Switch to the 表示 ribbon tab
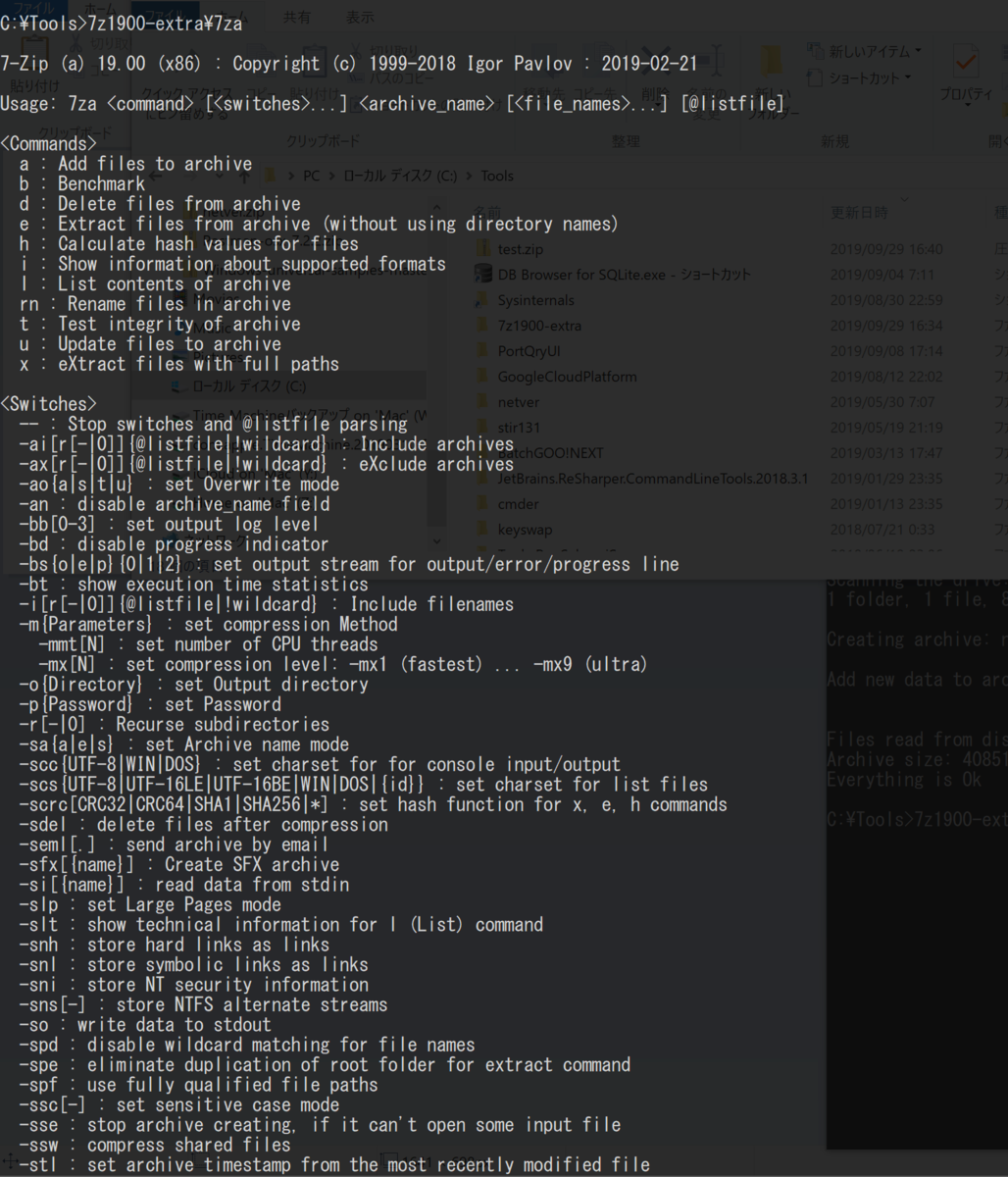Viewport: 1008px width, 1177px height. 360,18
